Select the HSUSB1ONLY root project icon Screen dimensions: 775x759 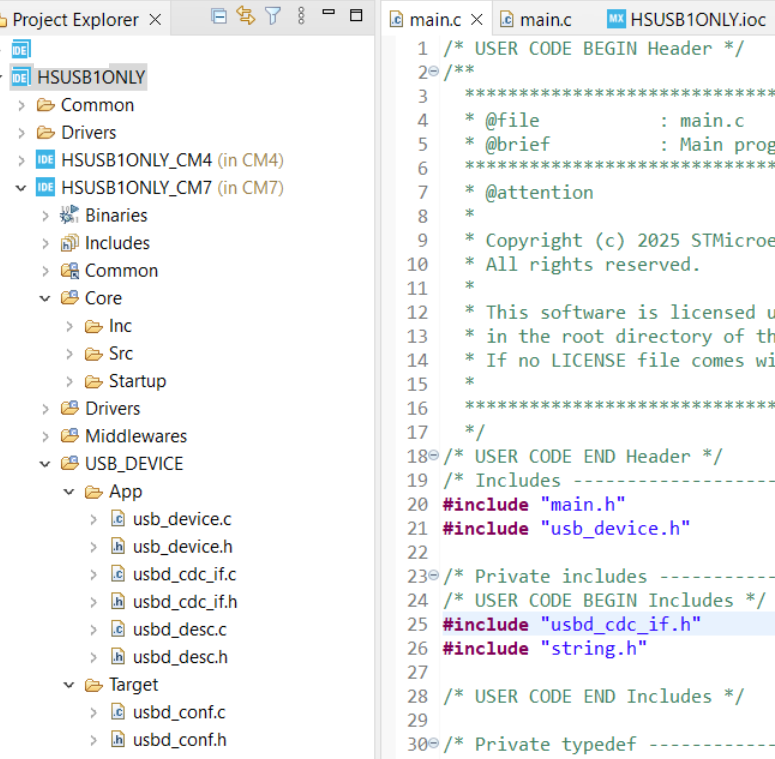click(21, 77)
